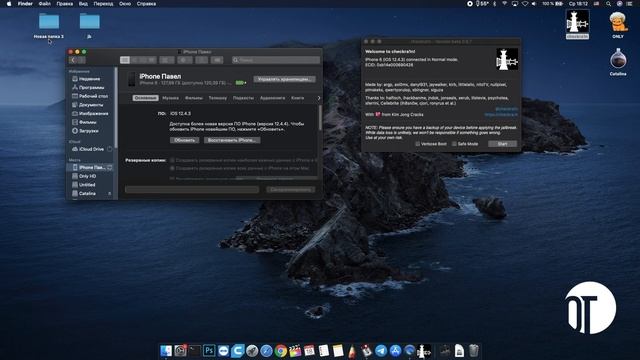Screen dimensions: 640x360
Task: Select the backup to this Mac radio option
Action: pos(172,168)
